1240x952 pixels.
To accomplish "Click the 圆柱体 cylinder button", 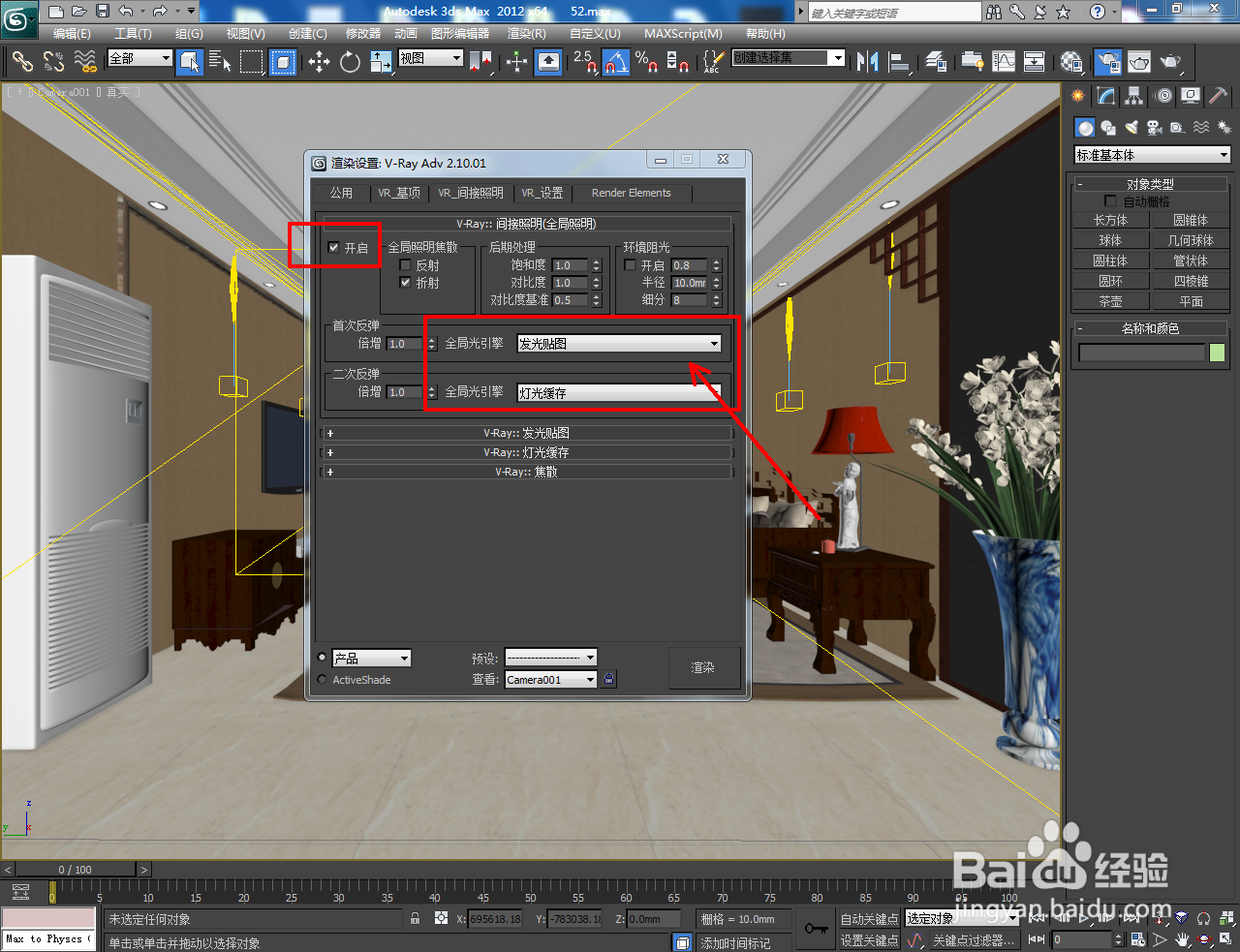I will (1110, 261).
